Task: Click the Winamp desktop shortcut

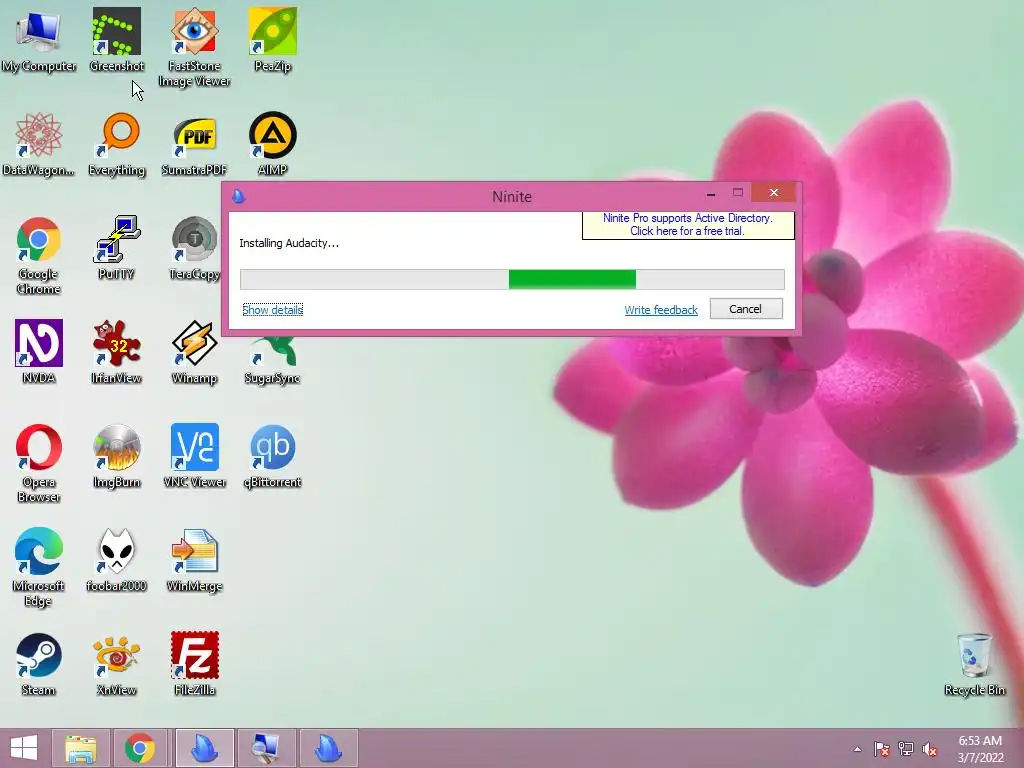Action: coord(194,353)
